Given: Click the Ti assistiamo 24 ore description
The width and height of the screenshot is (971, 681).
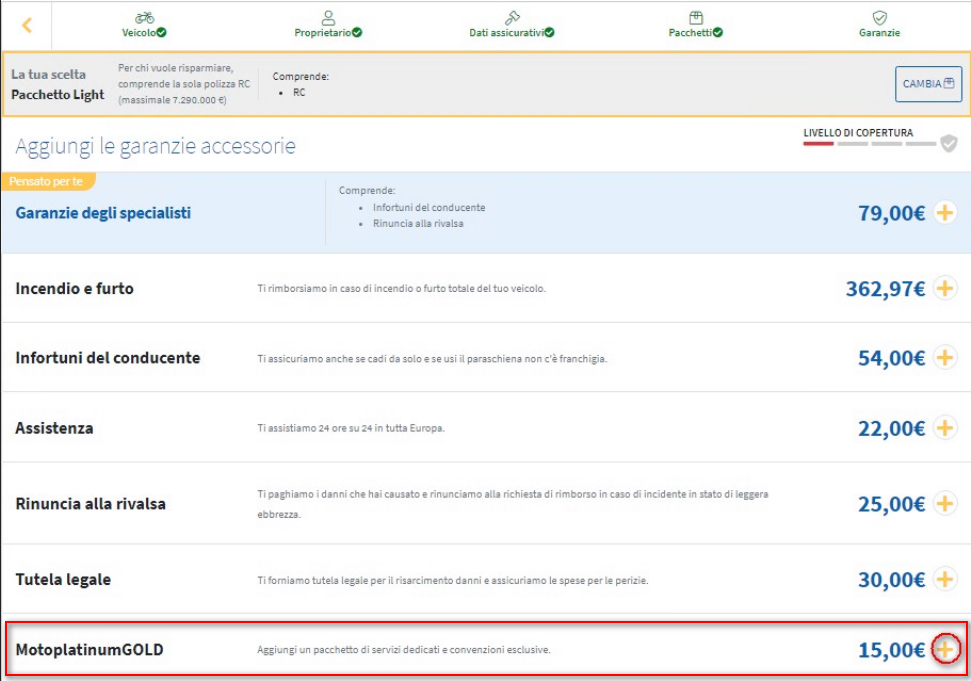Looking at the screenshot, I should click(x=351, y=428).
